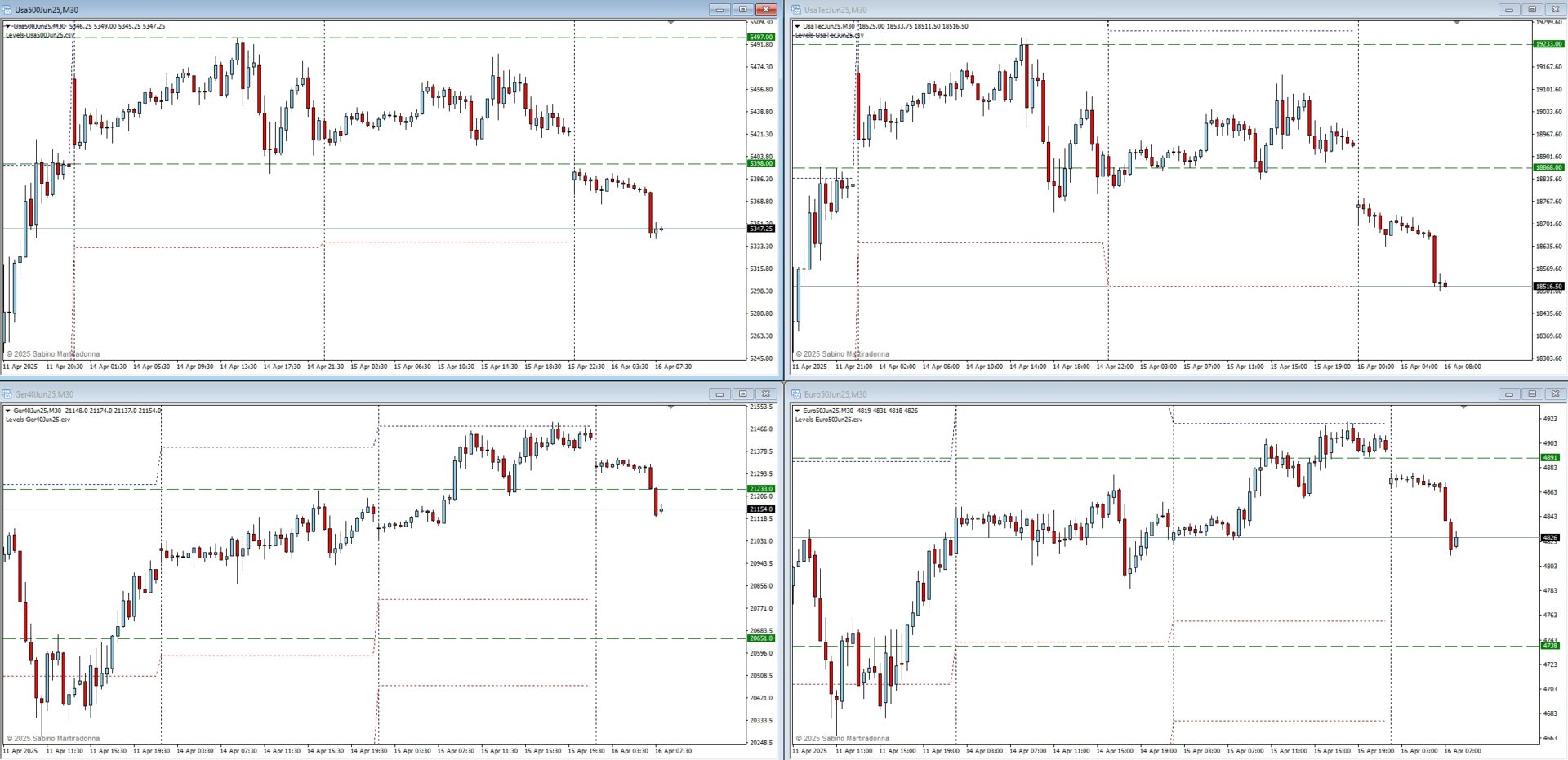Click 5509.30 on the Usa500Jun25 price scale
Viewport: 1568px width, 760px height.
coord(761,23)
